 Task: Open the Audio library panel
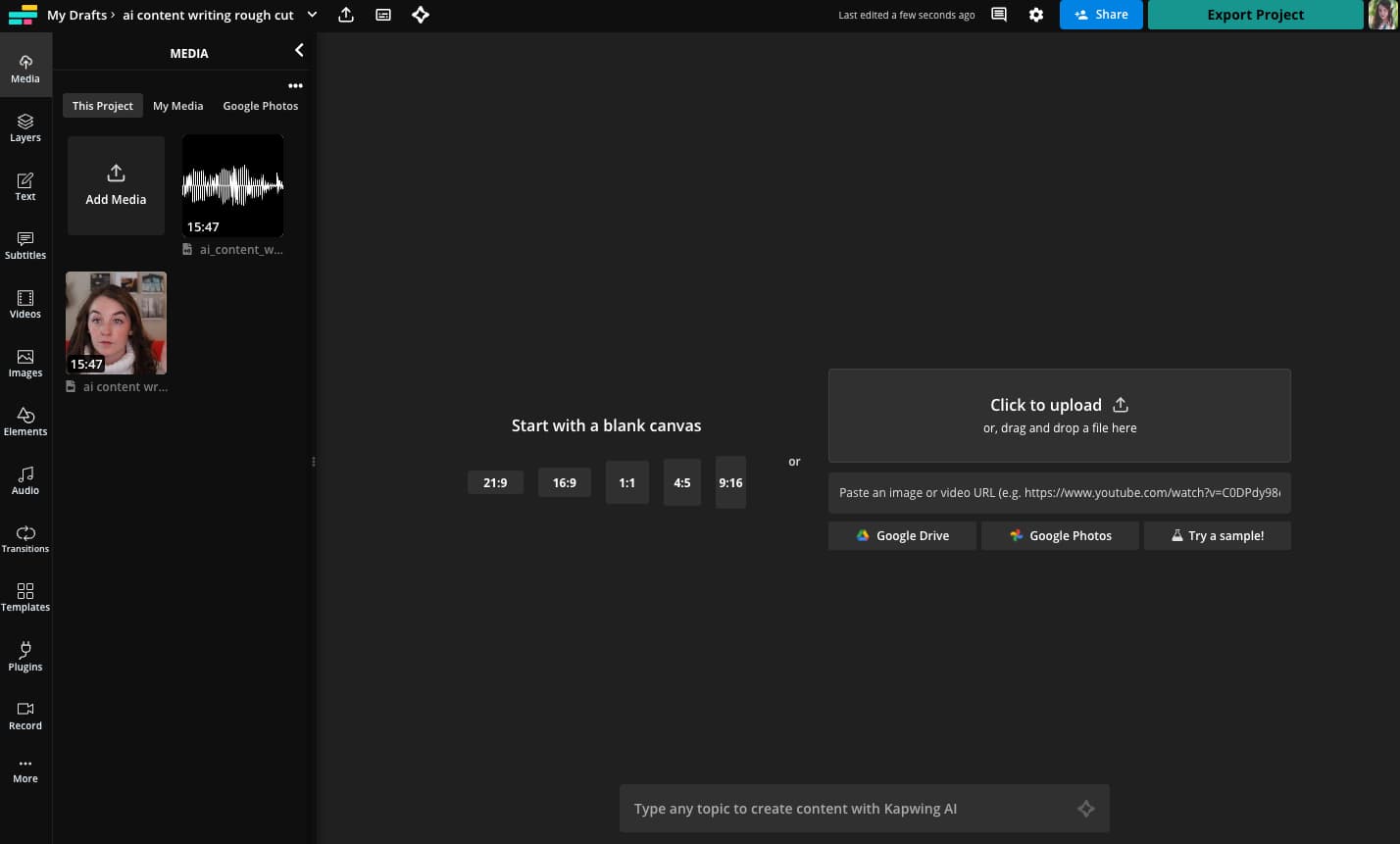25,480
